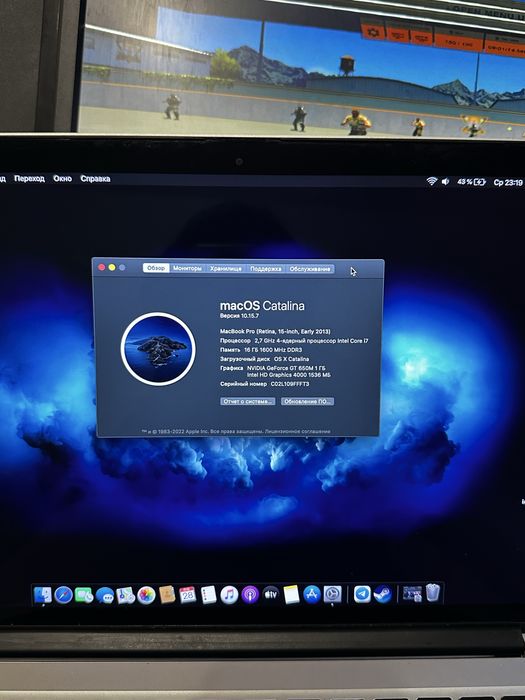Open the Trash in the Dock

click(433, 593)
